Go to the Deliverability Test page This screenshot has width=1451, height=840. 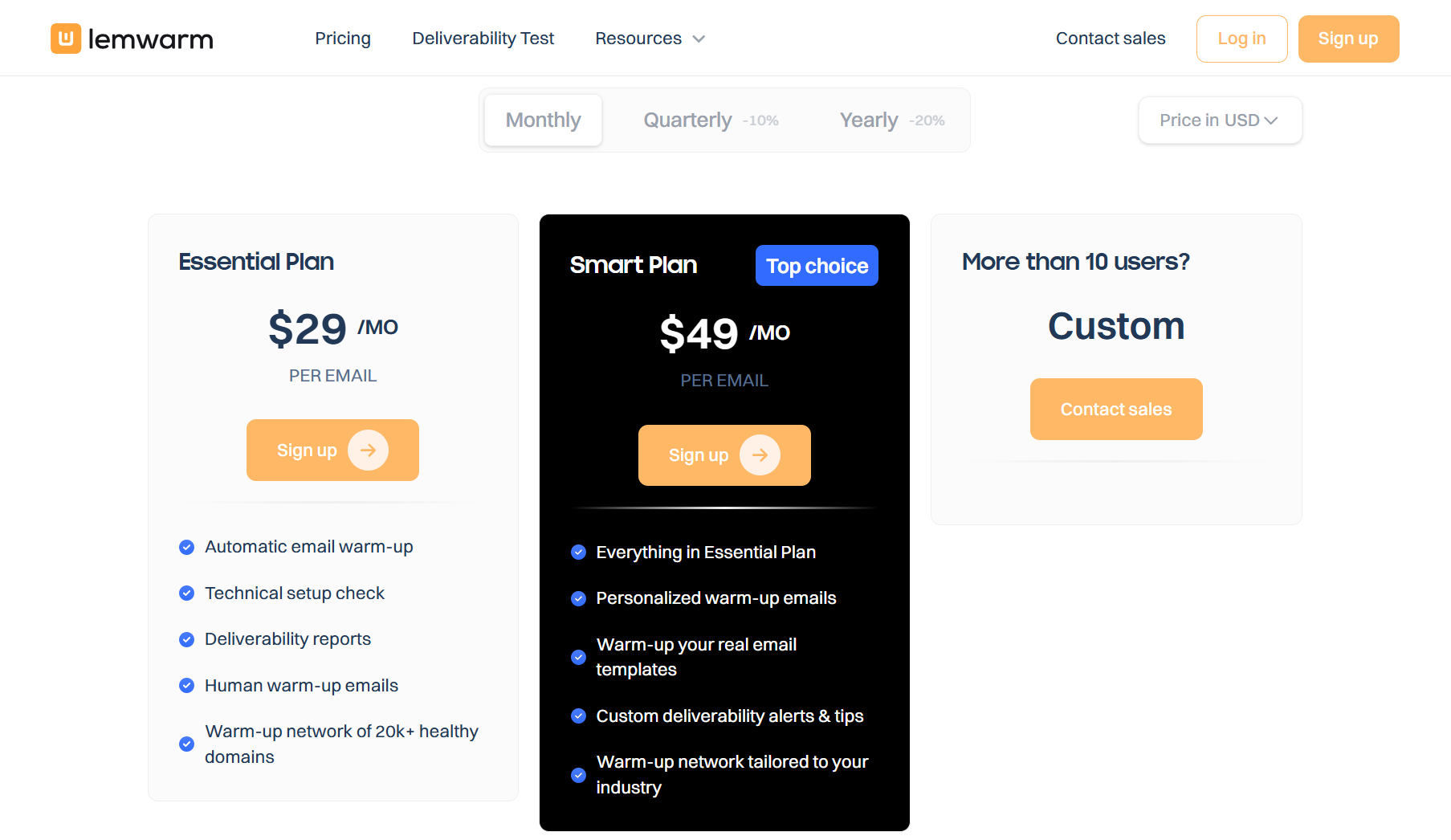click(x=483, y=38)
